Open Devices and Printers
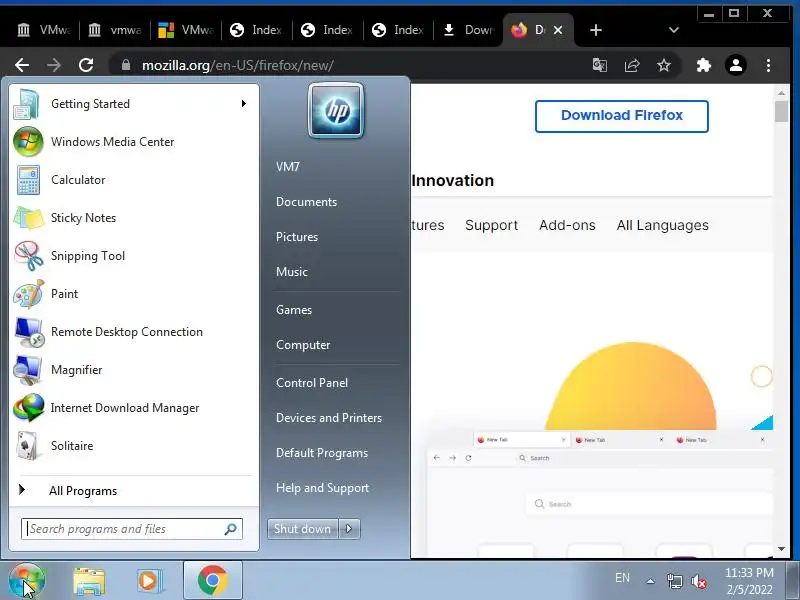 click(x=329, y=418)
